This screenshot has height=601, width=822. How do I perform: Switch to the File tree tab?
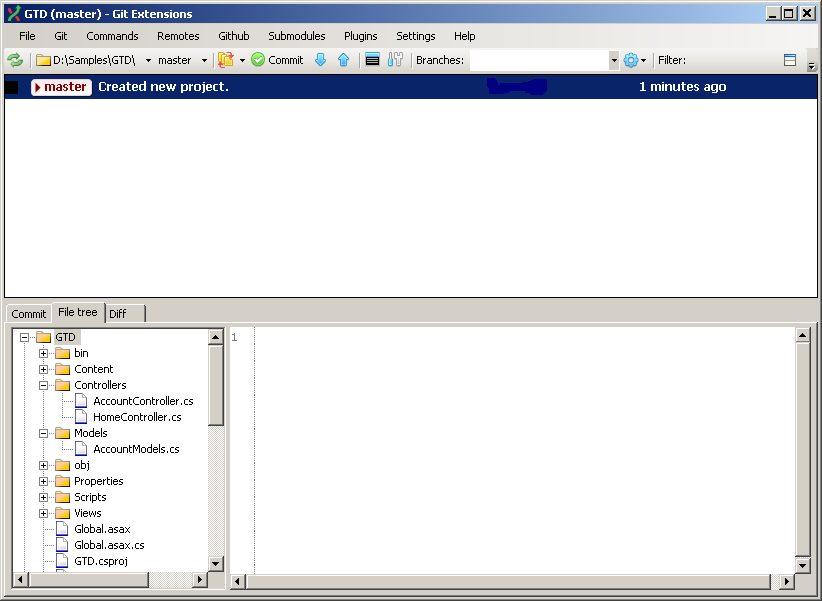[x=78, y=312]
